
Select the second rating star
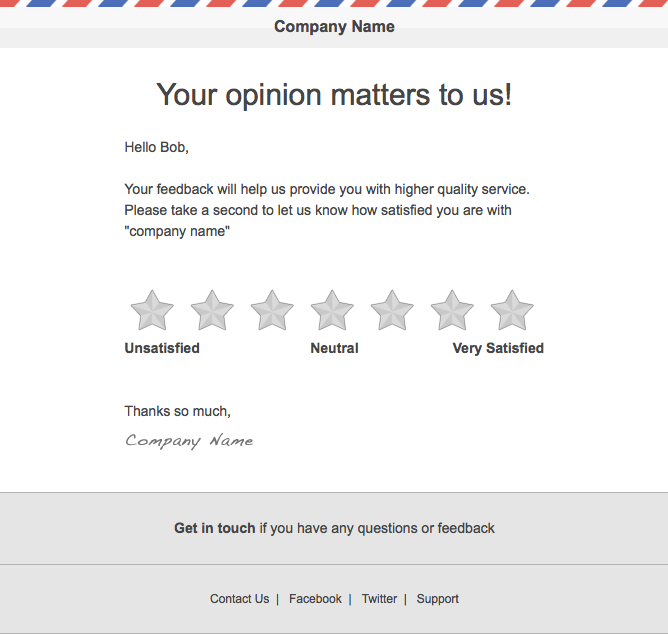point(212,310)
